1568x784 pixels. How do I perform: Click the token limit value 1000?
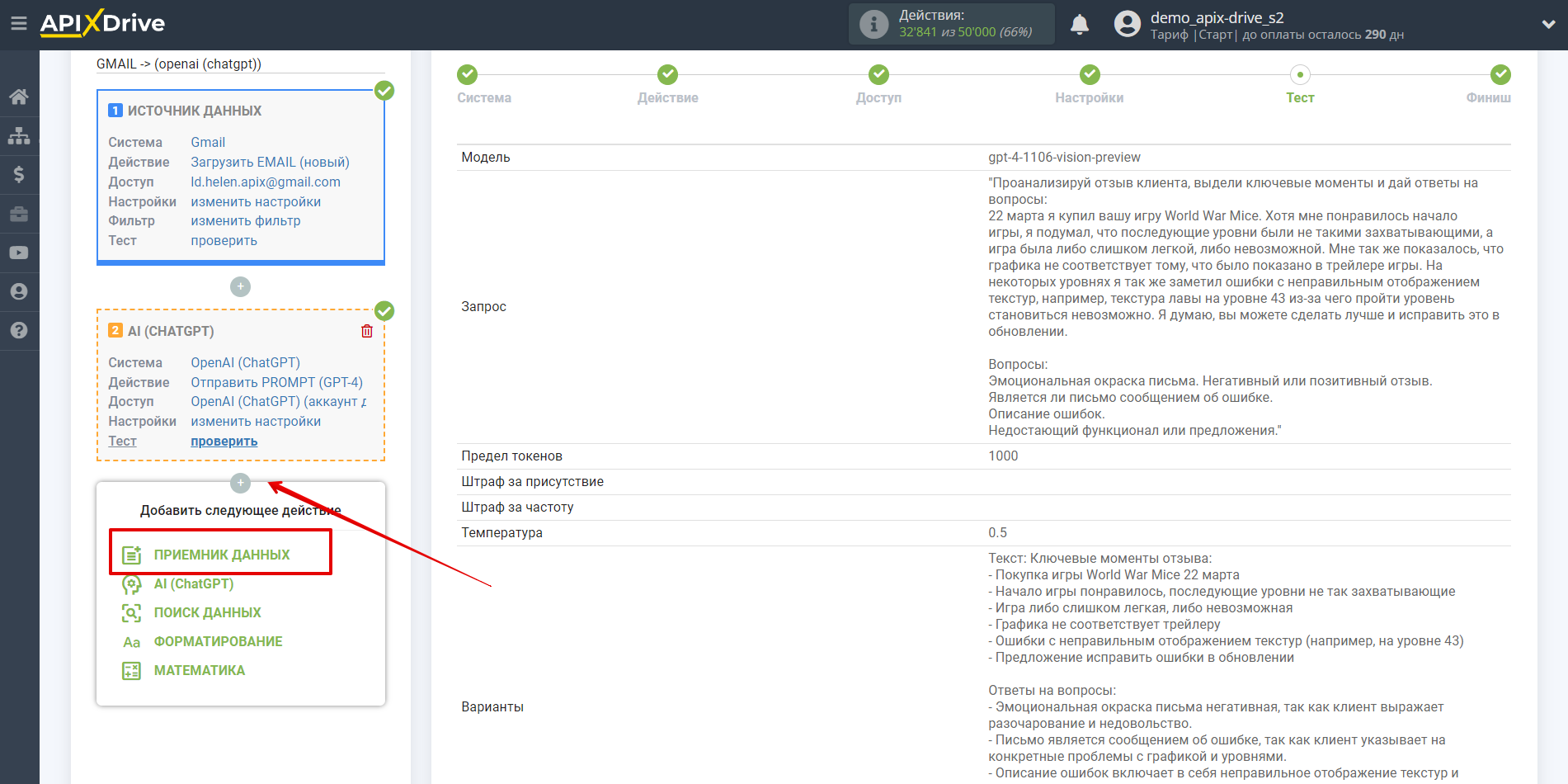[1003, 456]
